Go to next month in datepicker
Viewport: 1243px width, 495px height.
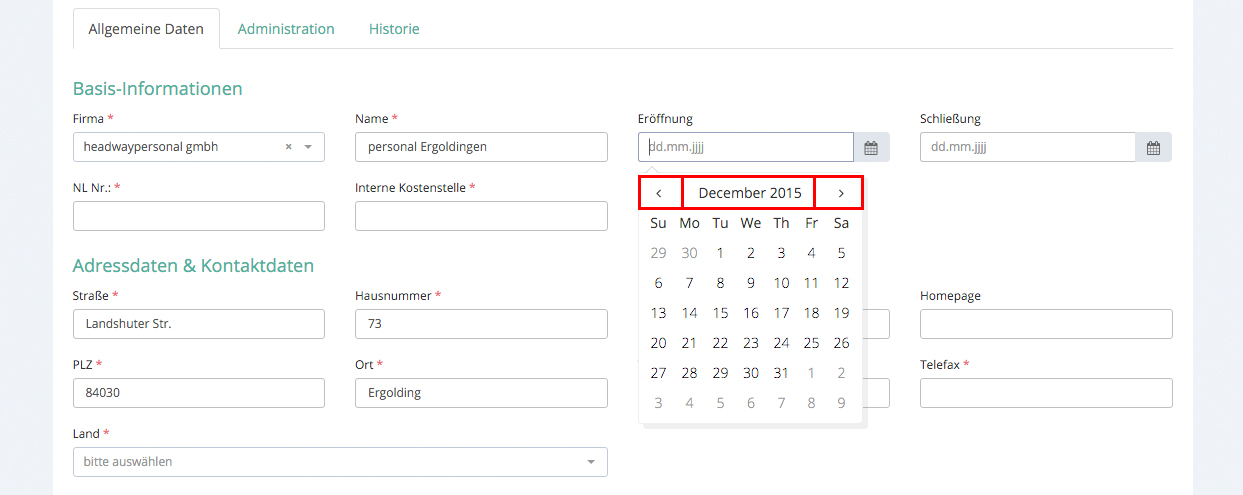[839, 193]
